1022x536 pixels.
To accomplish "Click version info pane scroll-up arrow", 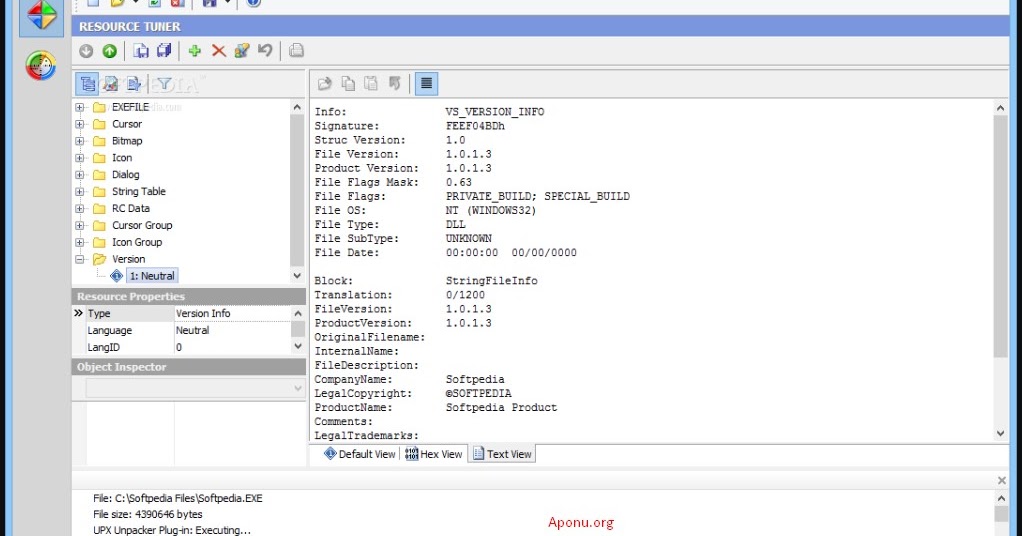I will (x=1000, y=108).
